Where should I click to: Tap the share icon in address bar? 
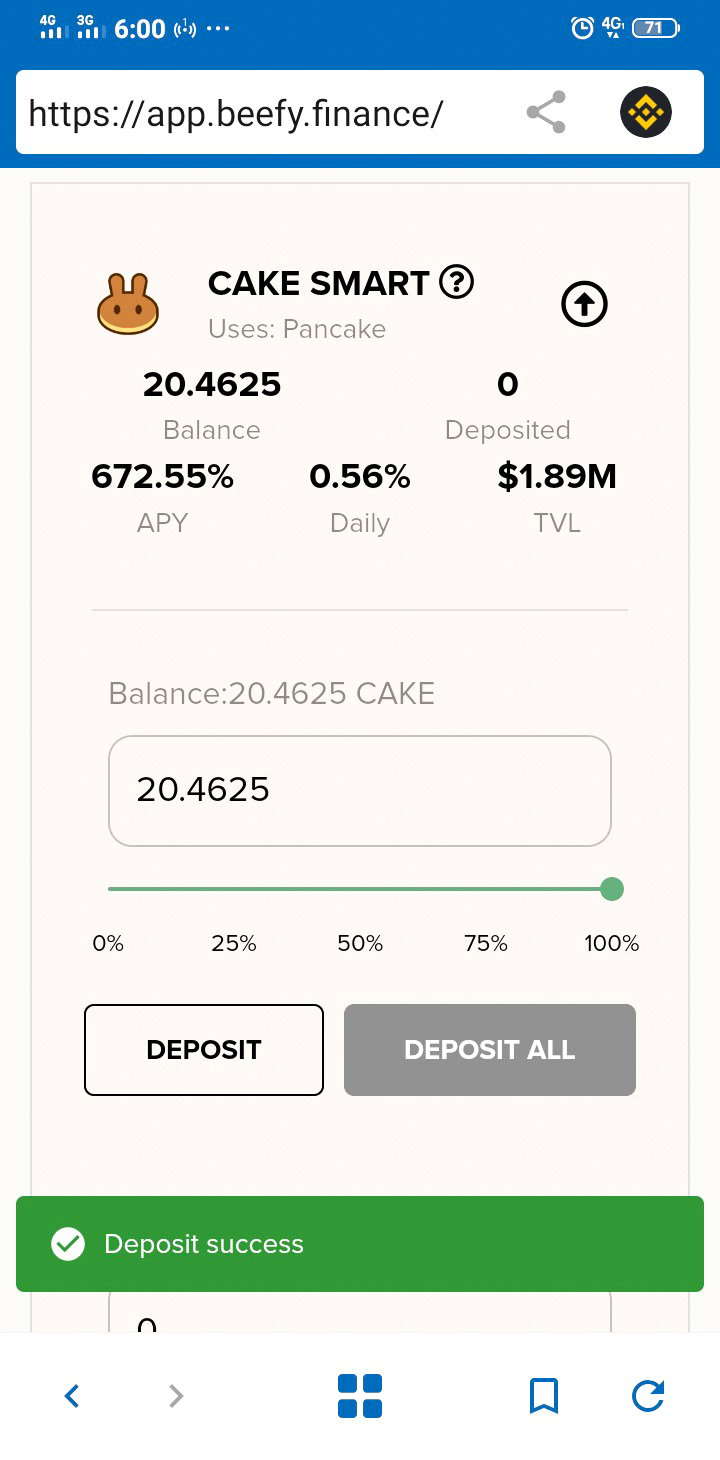click(546, 112)
